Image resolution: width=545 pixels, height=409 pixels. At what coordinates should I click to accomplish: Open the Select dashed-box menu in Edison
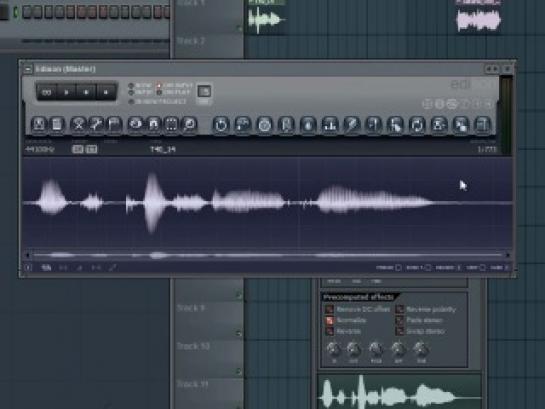171,124
